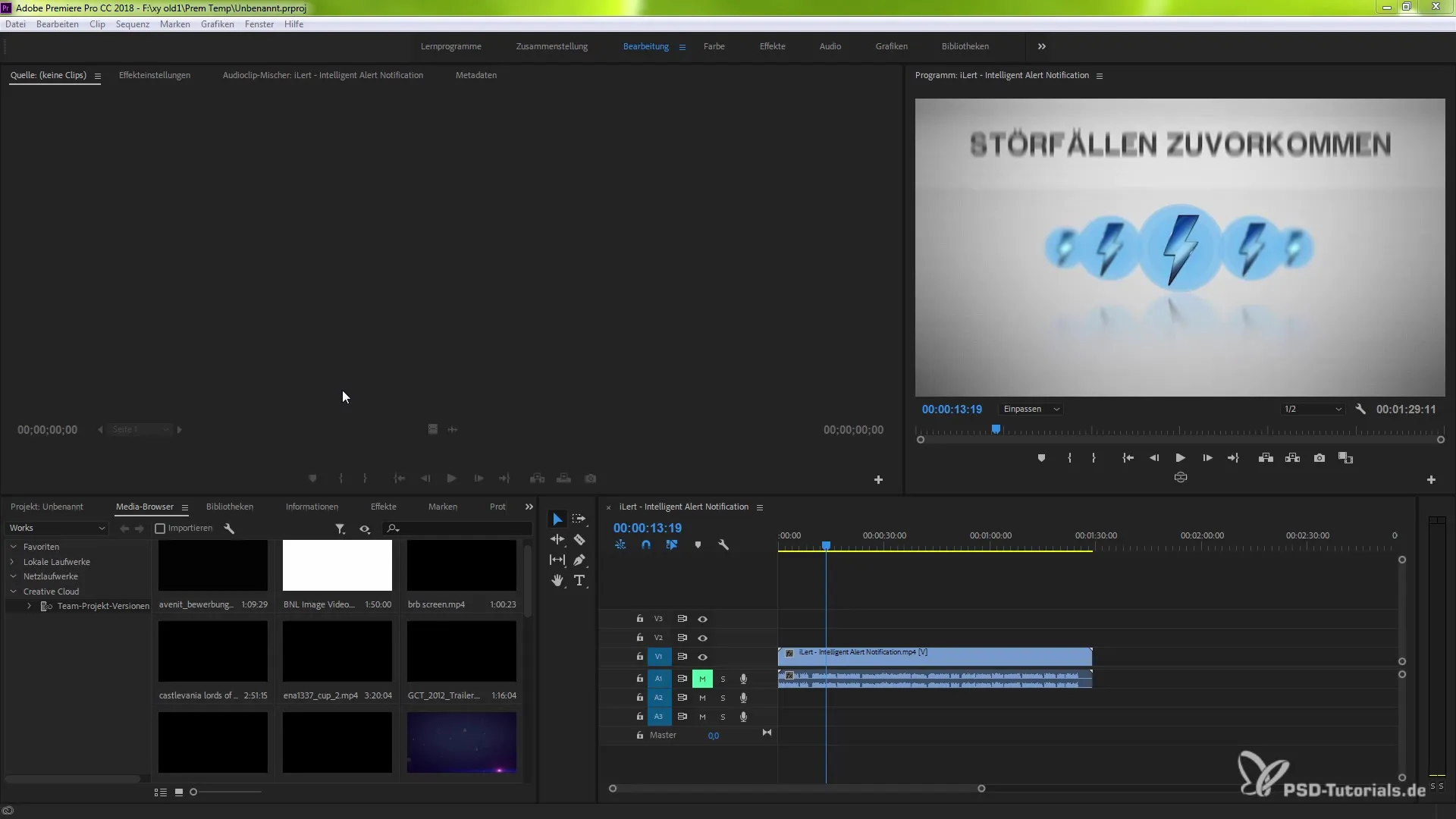Add a marker in timeline panel

(698, 544)
